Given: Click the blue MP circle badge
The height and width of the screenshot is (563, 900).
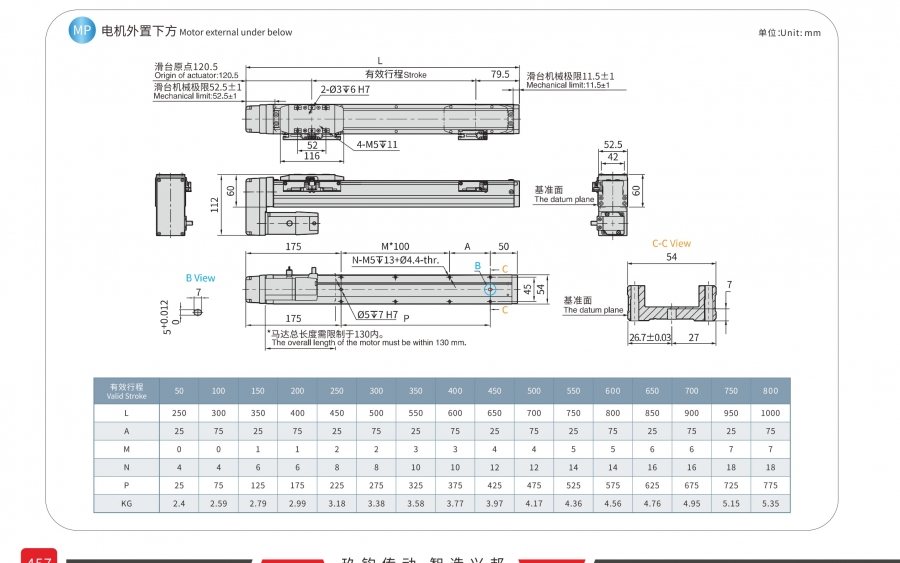Looking at the screenshot, I should click(82, 30).
